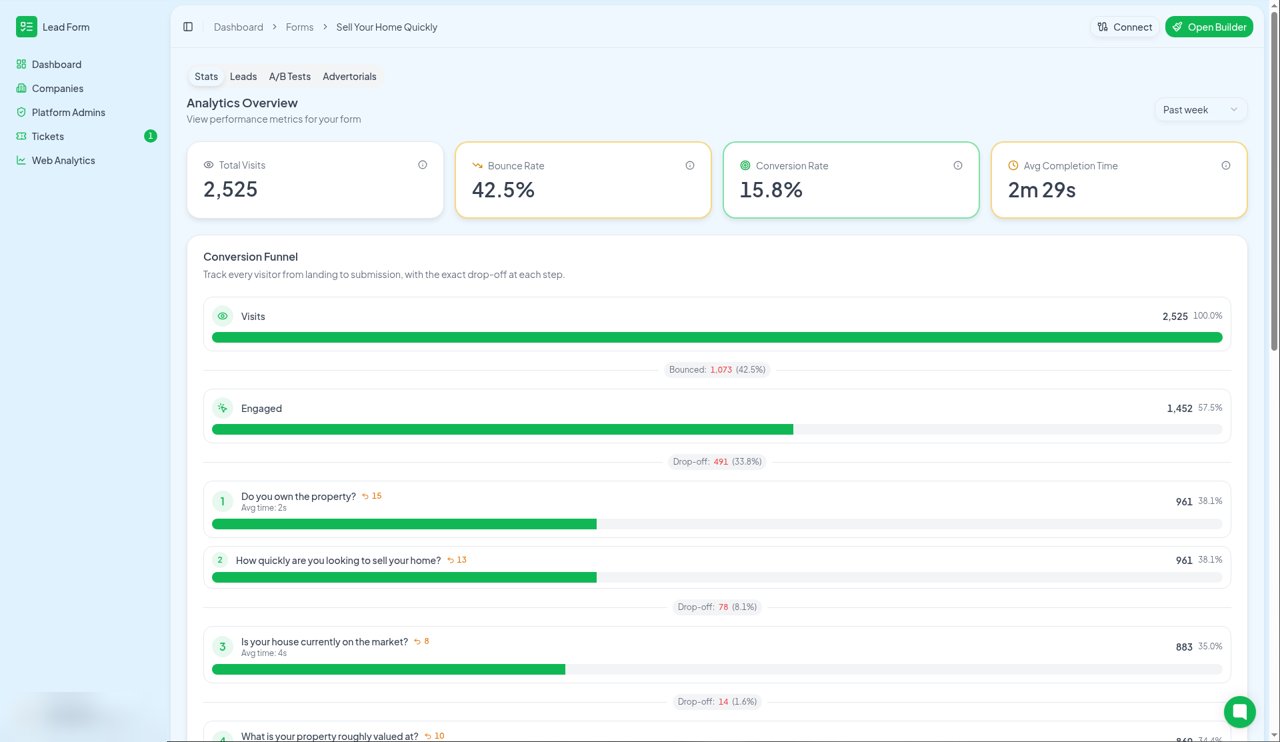Switch to the Stats tab

click(x=206, y=76)
